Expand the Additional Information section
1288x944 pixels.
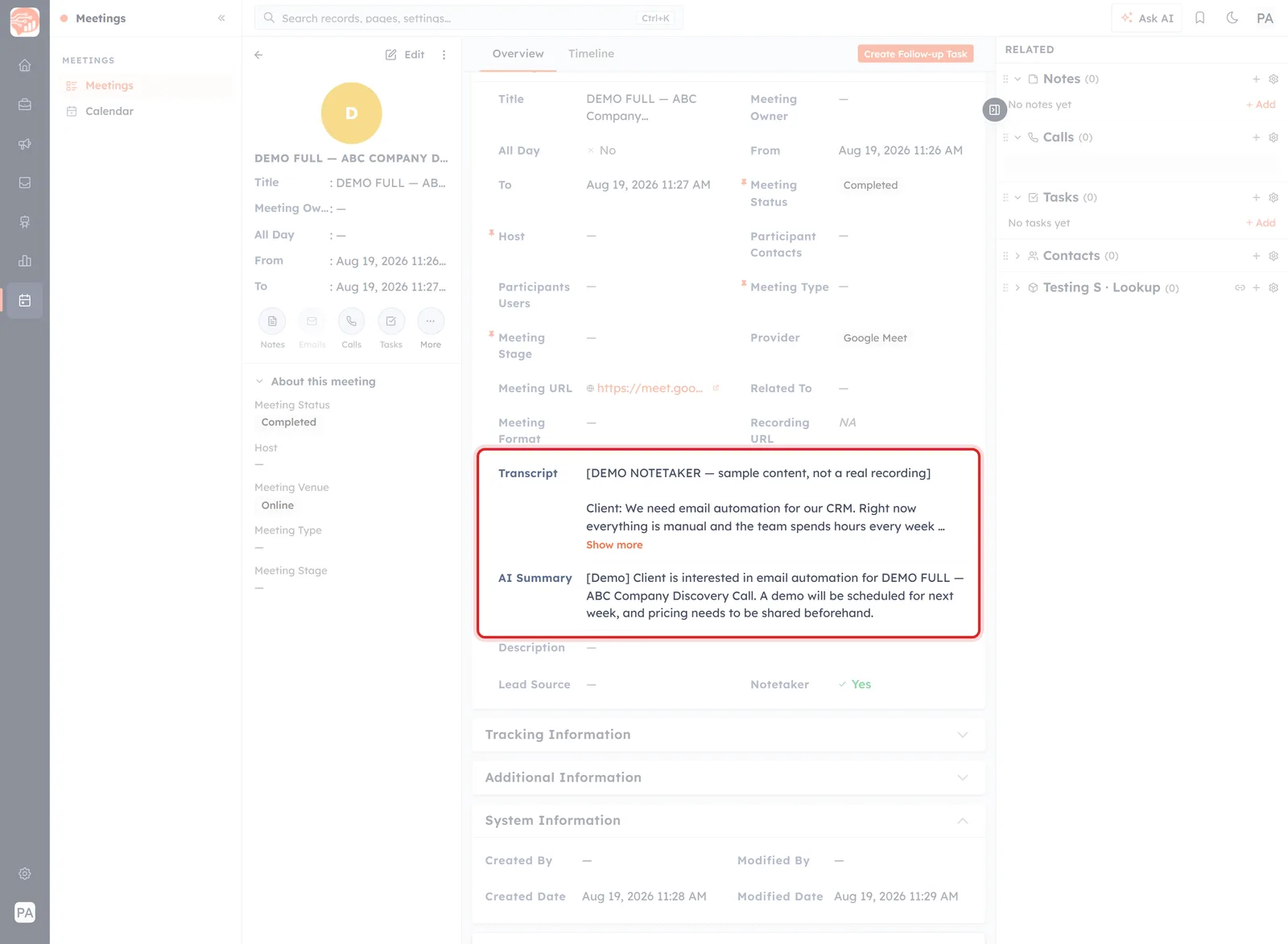point(963,777)
